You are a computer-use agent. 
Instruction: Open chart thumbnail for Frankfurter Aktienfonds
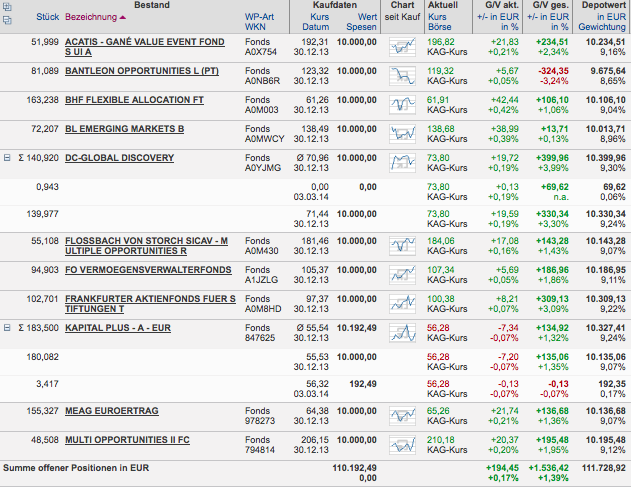[402, 304]
